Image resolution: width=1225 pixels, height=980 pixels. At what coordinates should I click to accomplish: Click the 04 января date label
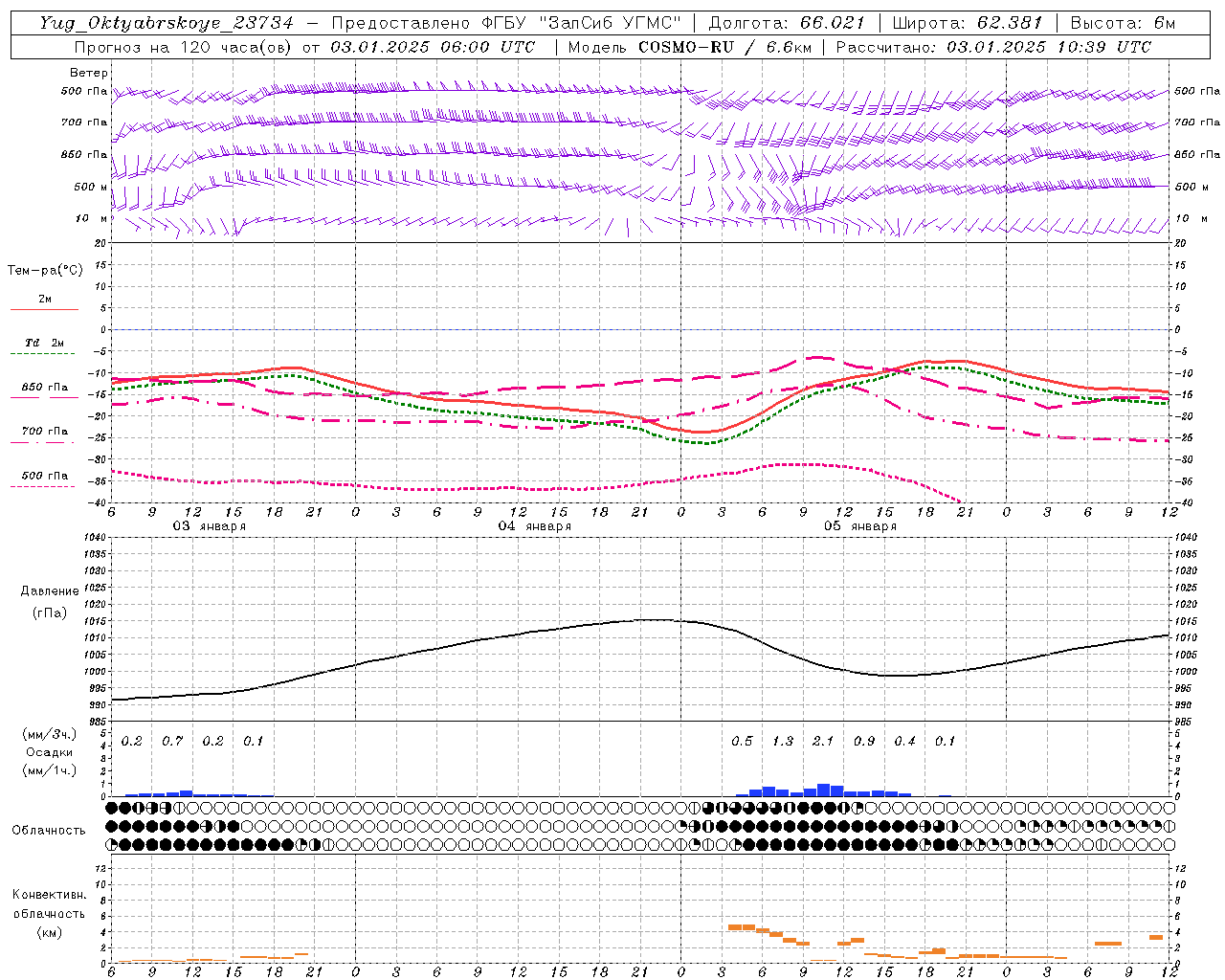click(535, 526)
